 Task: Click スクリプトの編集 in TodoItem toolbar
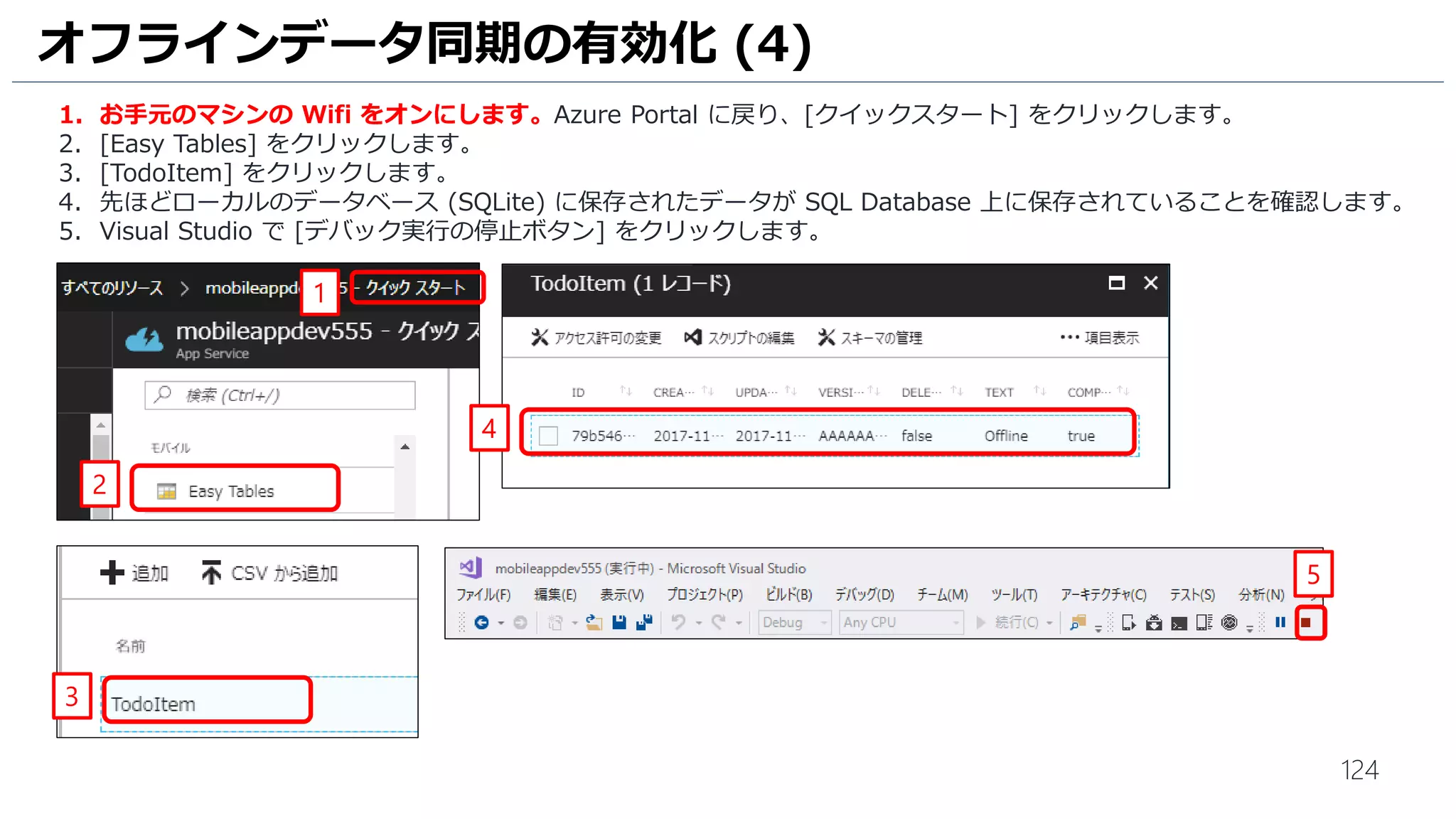tap(739, 338)
